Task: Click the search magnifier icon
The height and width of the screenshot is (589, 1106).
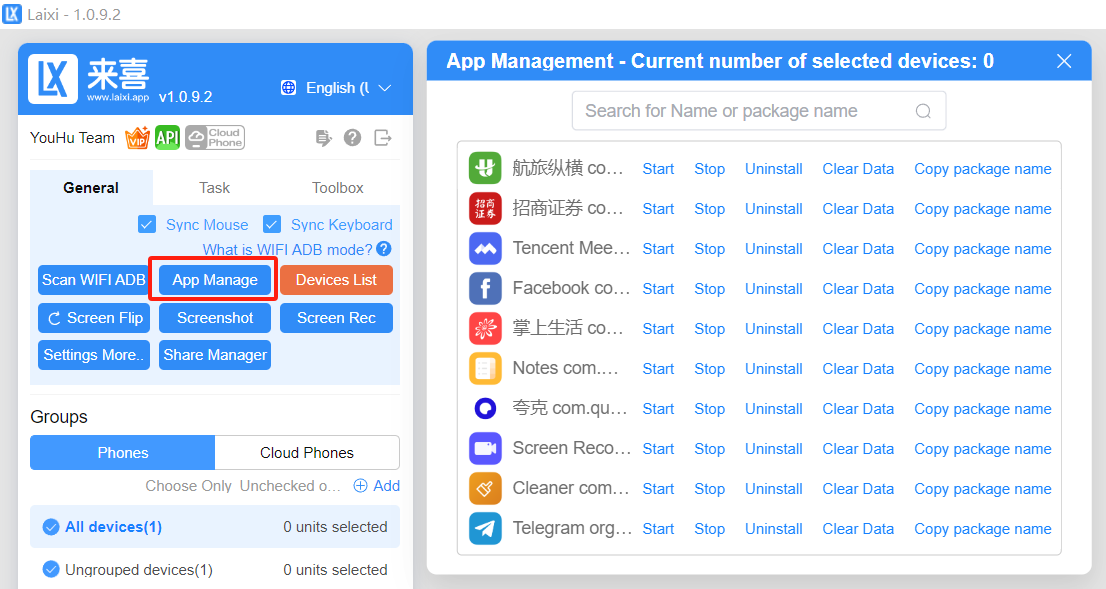Action: coord(923,111)
